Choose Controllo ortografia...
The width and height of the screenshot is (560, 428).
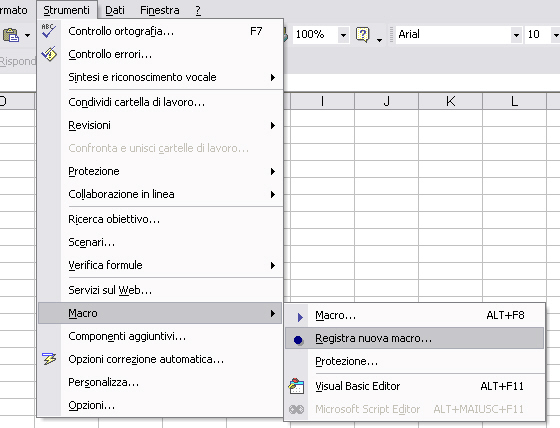coord(161,31)
